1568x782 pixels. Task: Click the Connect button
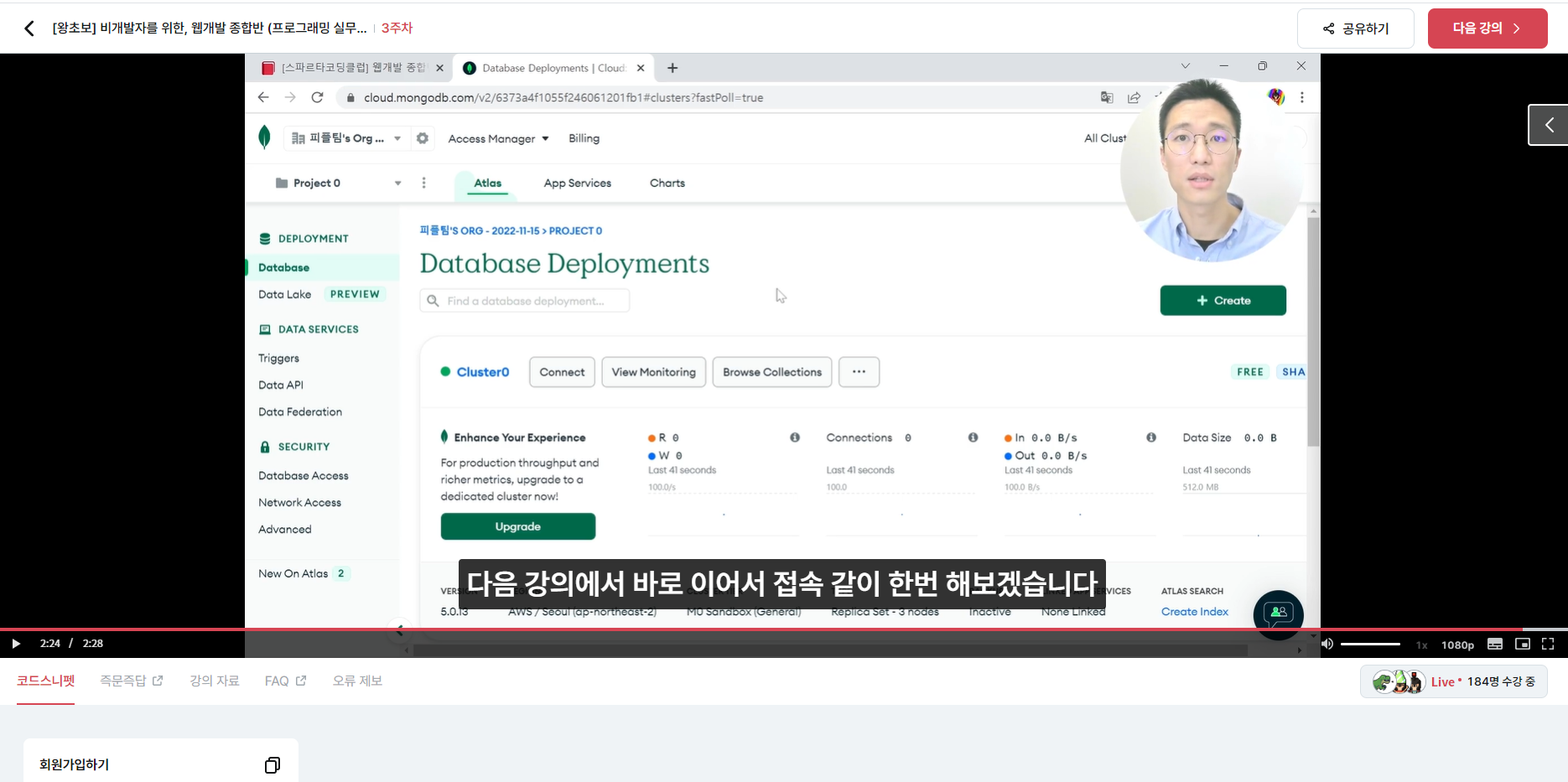(562, 372)
